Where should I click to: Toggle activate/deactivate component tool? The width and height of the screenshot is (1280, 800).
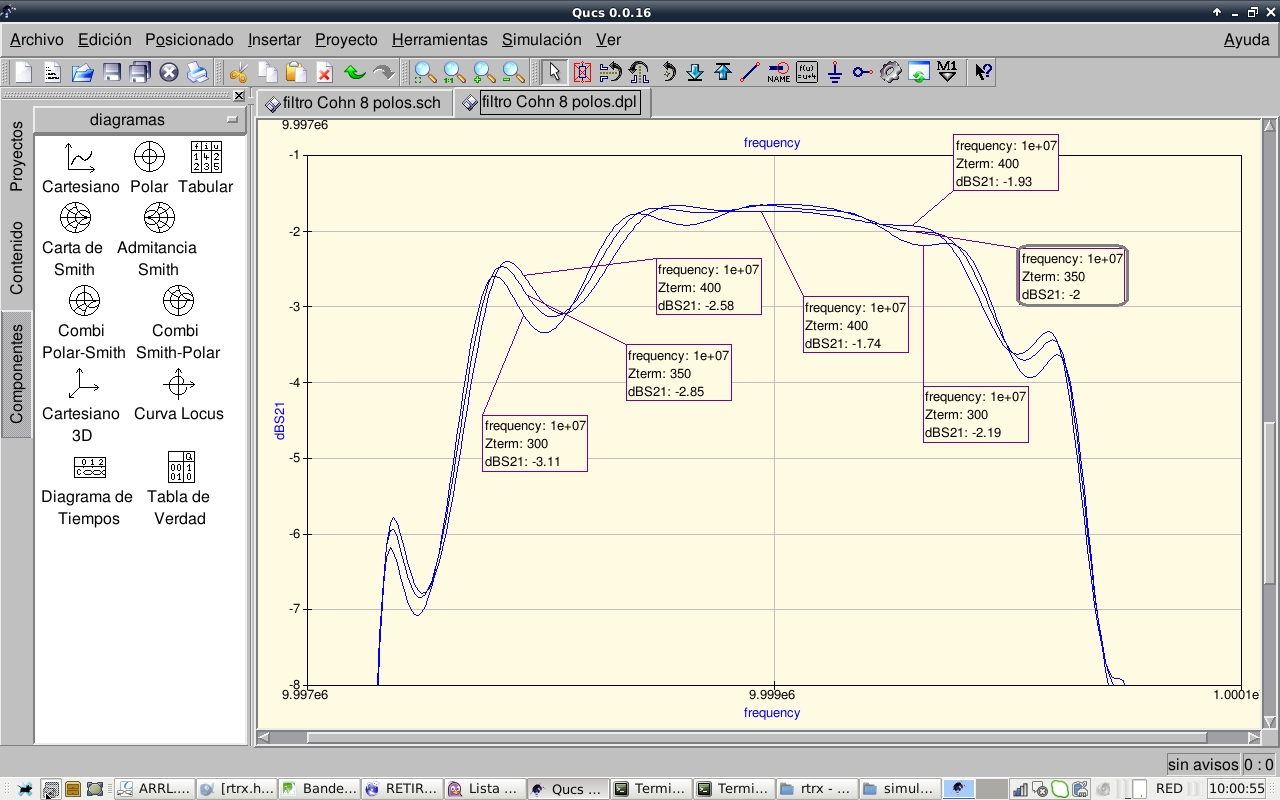(x=583, y=72)
